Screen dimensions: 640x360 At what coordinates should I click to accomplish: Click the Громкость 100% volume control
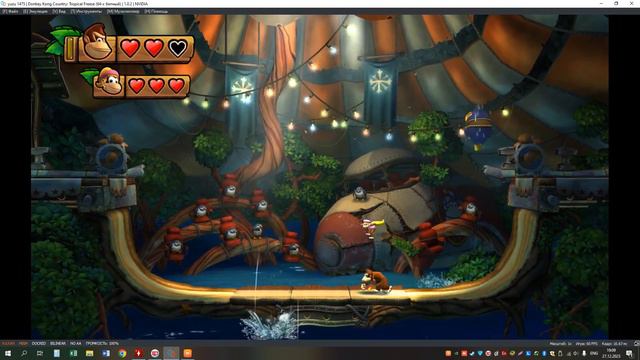(102, 344)
